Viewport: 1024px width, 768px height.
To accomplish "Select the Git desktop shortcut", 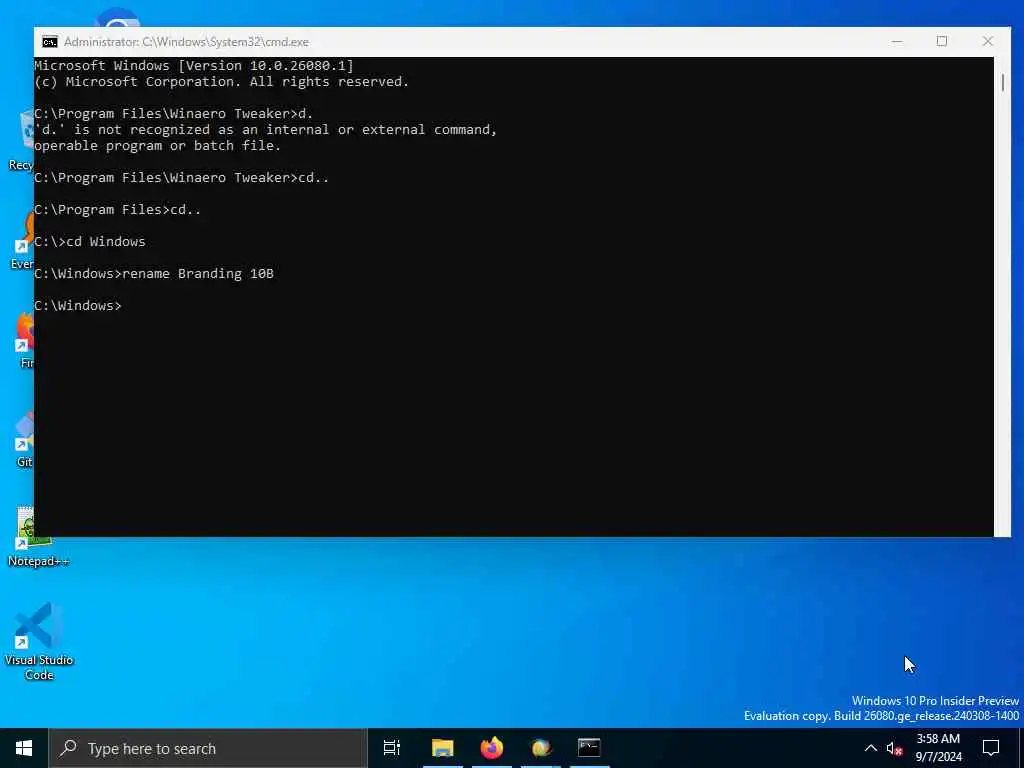I will 23,440.
